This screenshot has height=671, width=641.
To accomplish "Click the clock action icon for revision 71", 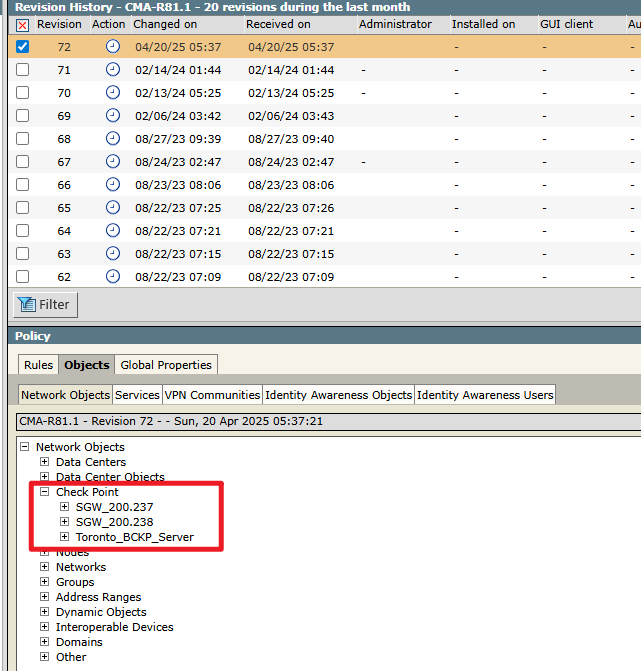I will point(112,70).
